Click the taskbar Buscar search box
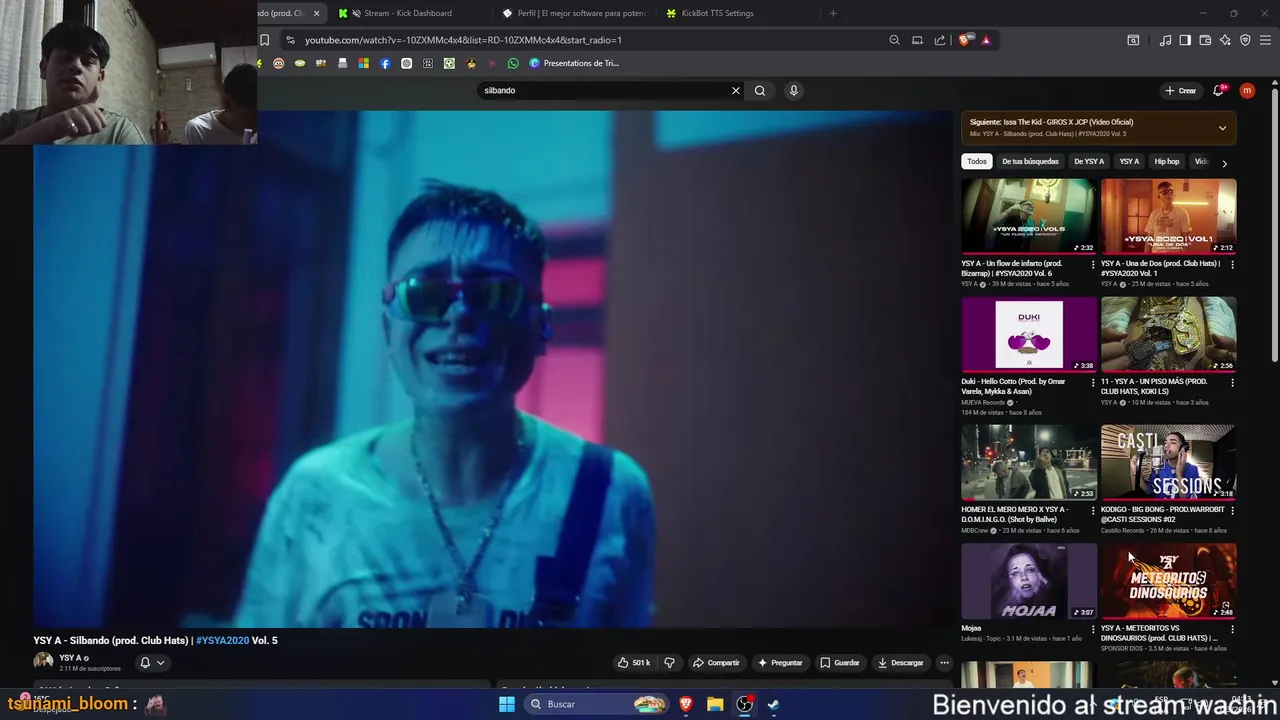This screenshot has width=1280, height=720. click(x=596, y=704)
